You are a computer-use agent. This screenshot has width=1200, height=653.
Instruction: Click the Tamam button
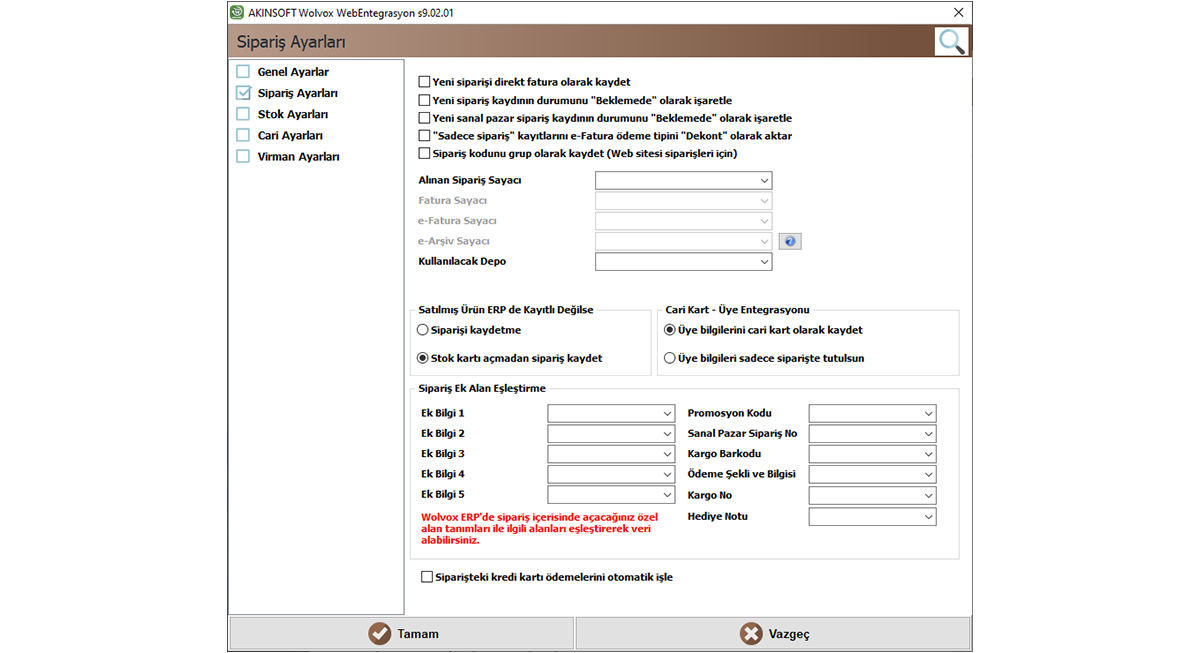point(402,634)
